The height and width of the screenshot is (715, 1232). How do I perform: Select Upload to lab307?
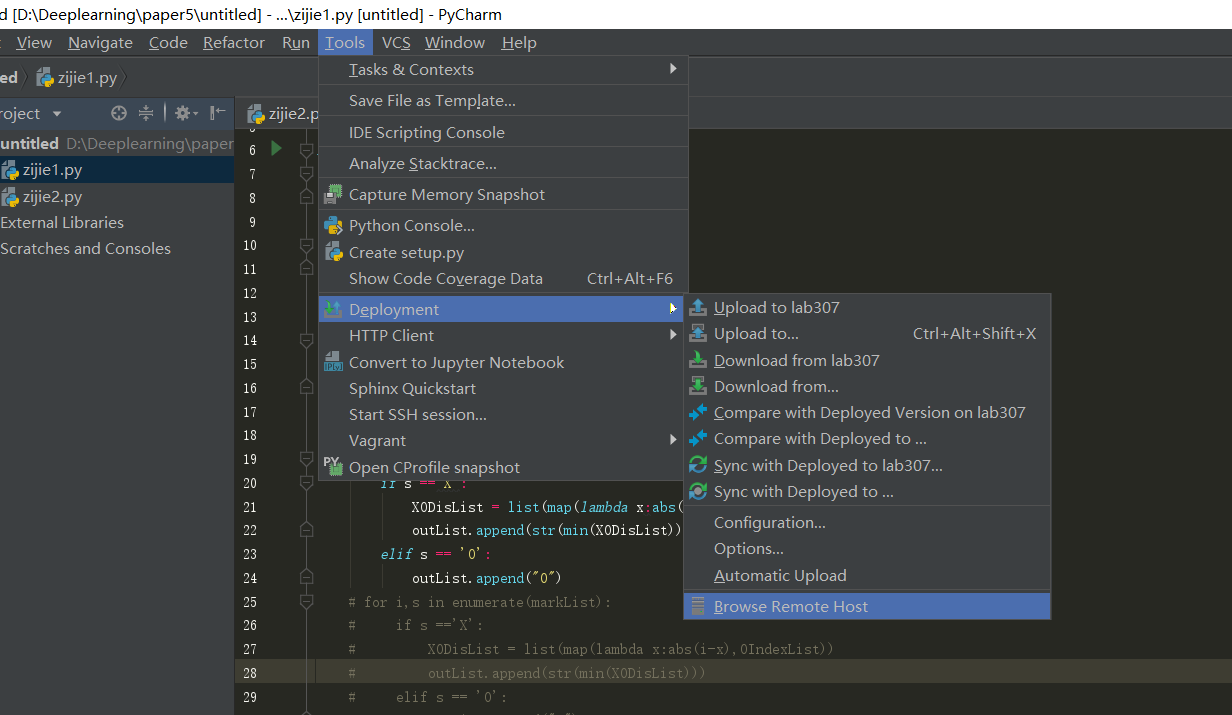(867, 308)
